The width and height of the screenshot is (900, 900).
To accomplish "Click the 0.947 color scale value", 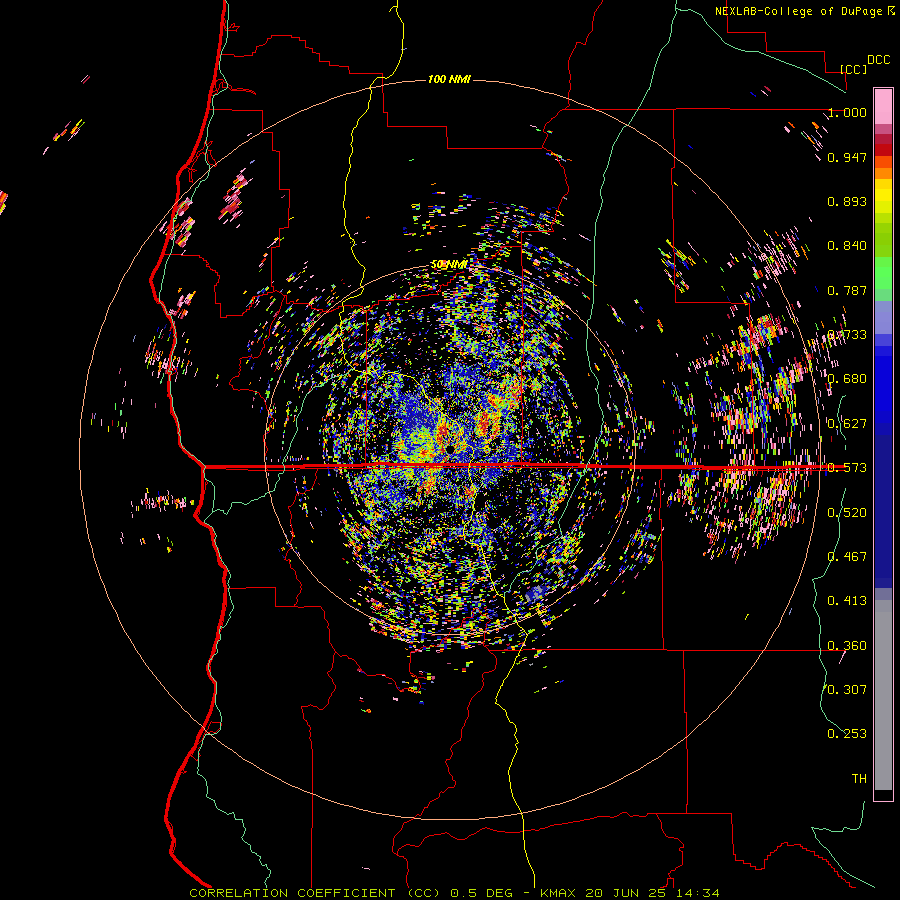I will pos(847,157).
